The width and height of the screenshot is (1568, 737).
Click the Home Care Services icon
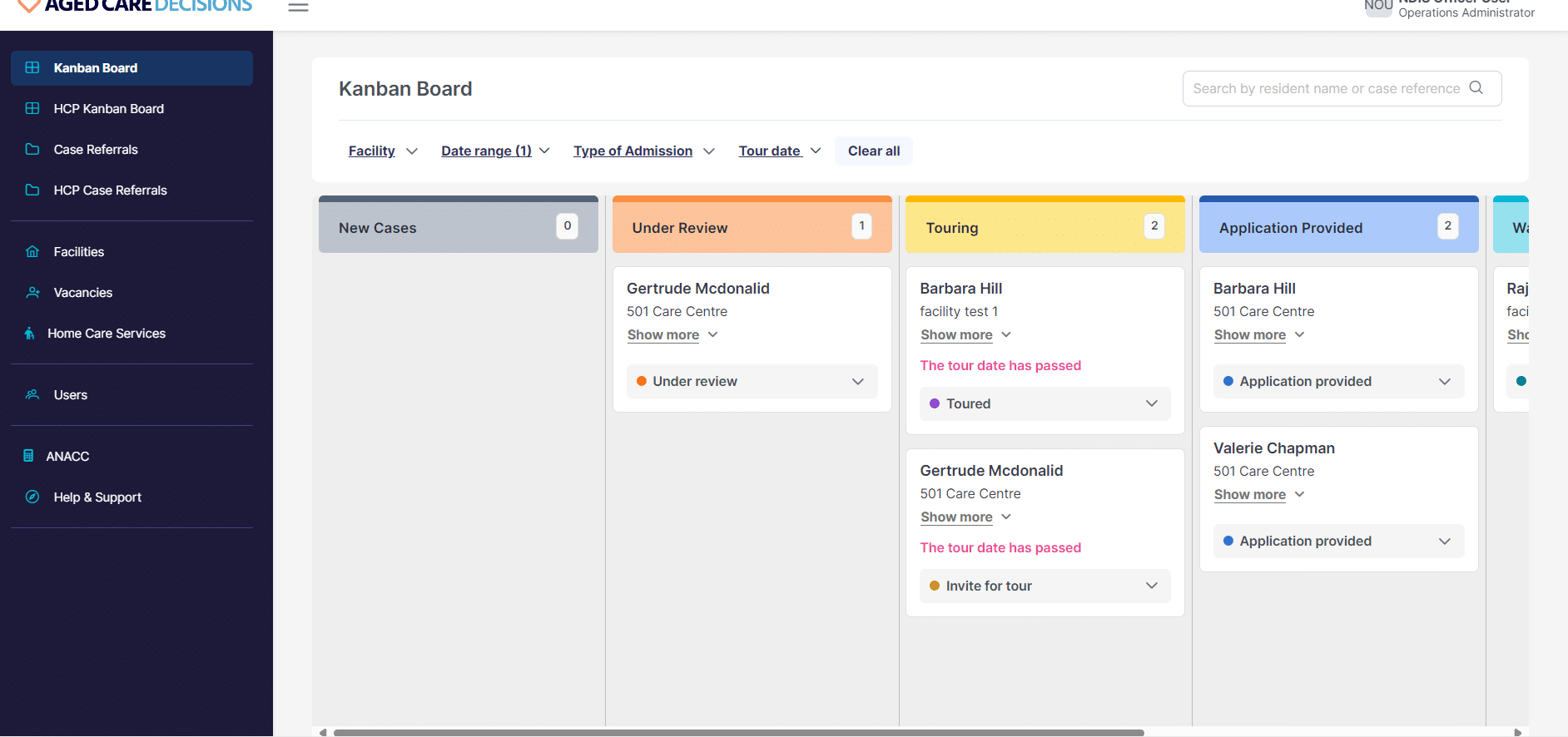[29, 333]
